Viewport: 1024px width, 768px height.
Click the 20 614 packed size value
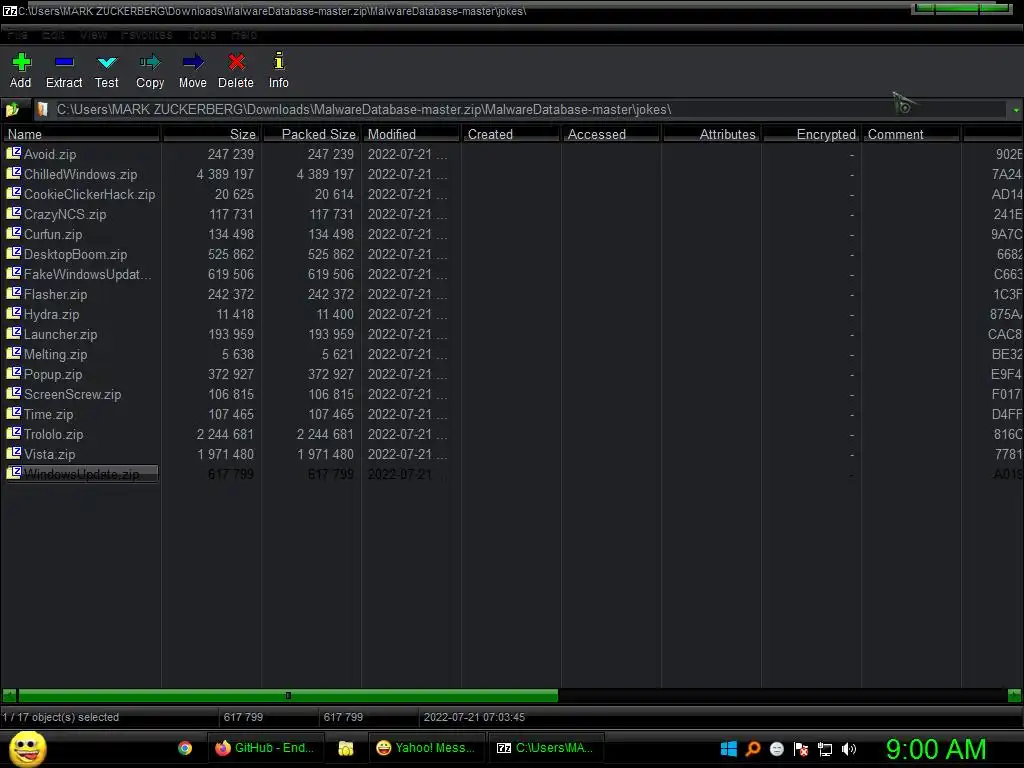tap(334, 195)
